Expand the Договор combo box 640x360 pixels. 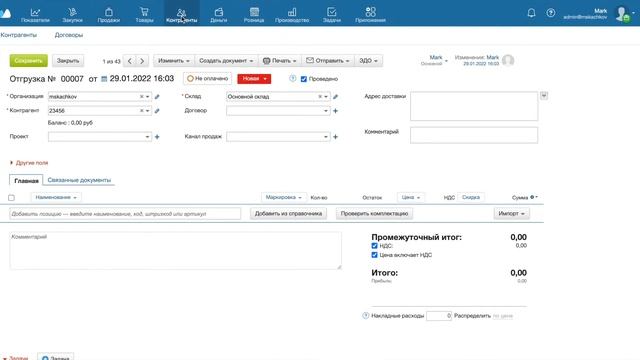(326, 111)
